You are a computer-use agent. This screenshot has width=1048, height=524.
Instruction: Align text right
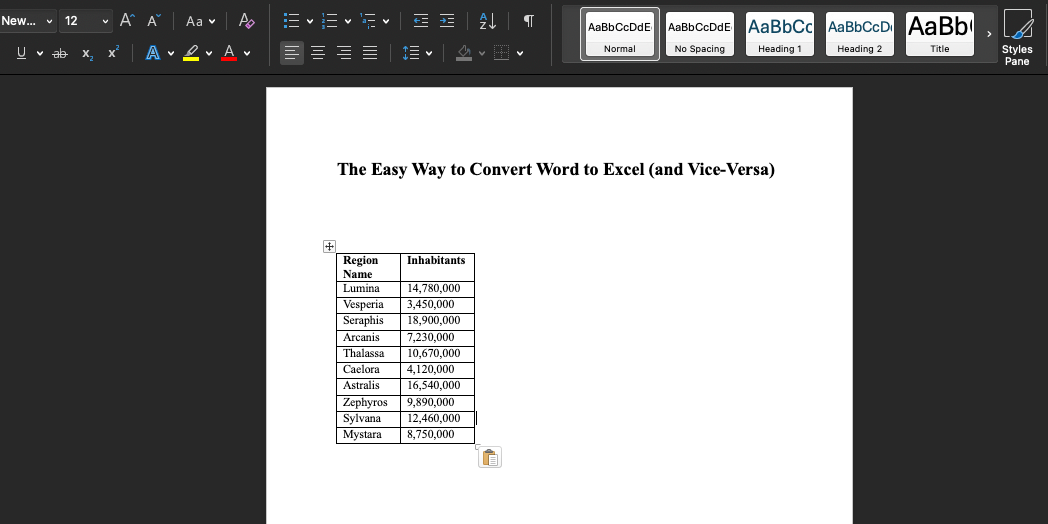tap(344, 53)
